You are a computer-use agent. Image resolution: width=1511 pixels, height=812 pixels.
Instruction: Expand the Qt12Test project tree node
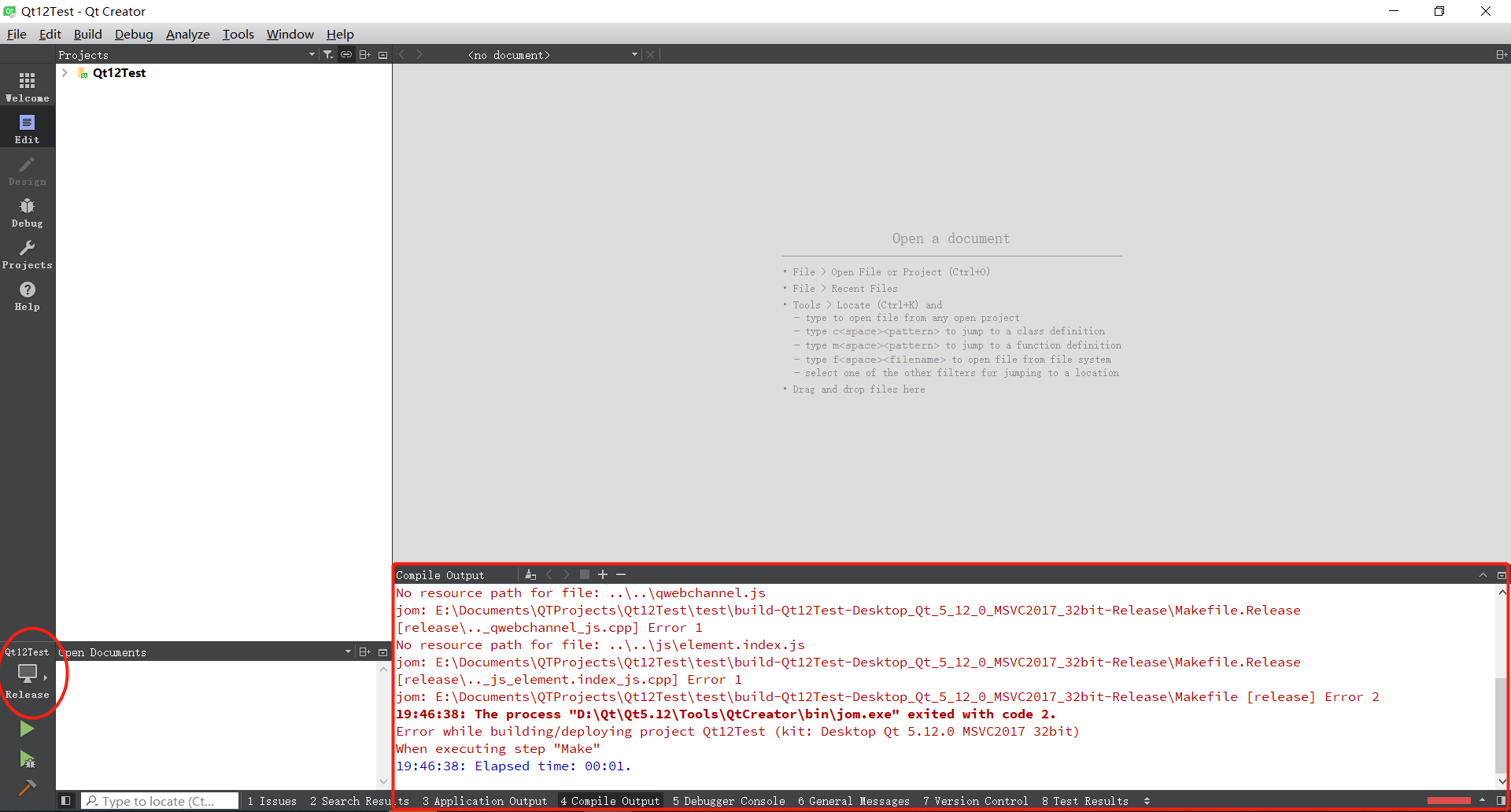65,72
